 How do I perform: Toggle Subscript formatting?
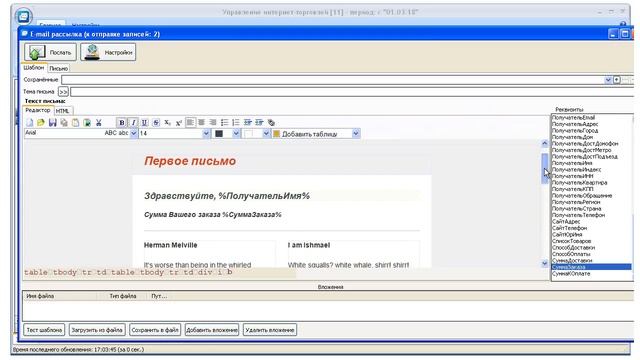pyautogui.click(x=167, y=122)
